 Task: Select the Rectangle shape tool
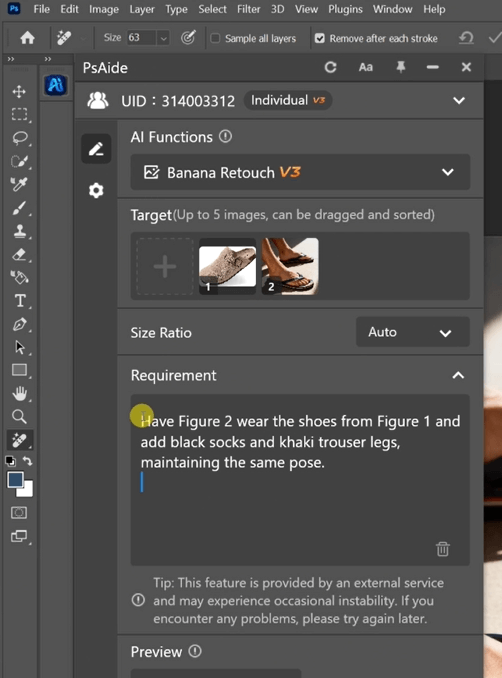pos(19,370)
